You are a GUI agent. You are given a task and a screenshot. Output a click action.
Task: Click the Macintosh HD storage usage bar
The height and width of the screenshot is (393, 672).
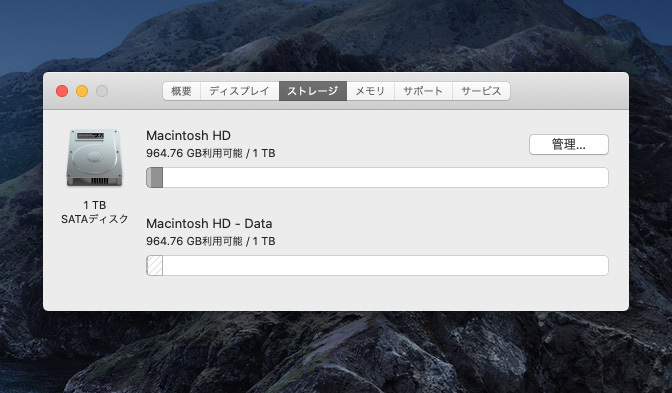377,177
